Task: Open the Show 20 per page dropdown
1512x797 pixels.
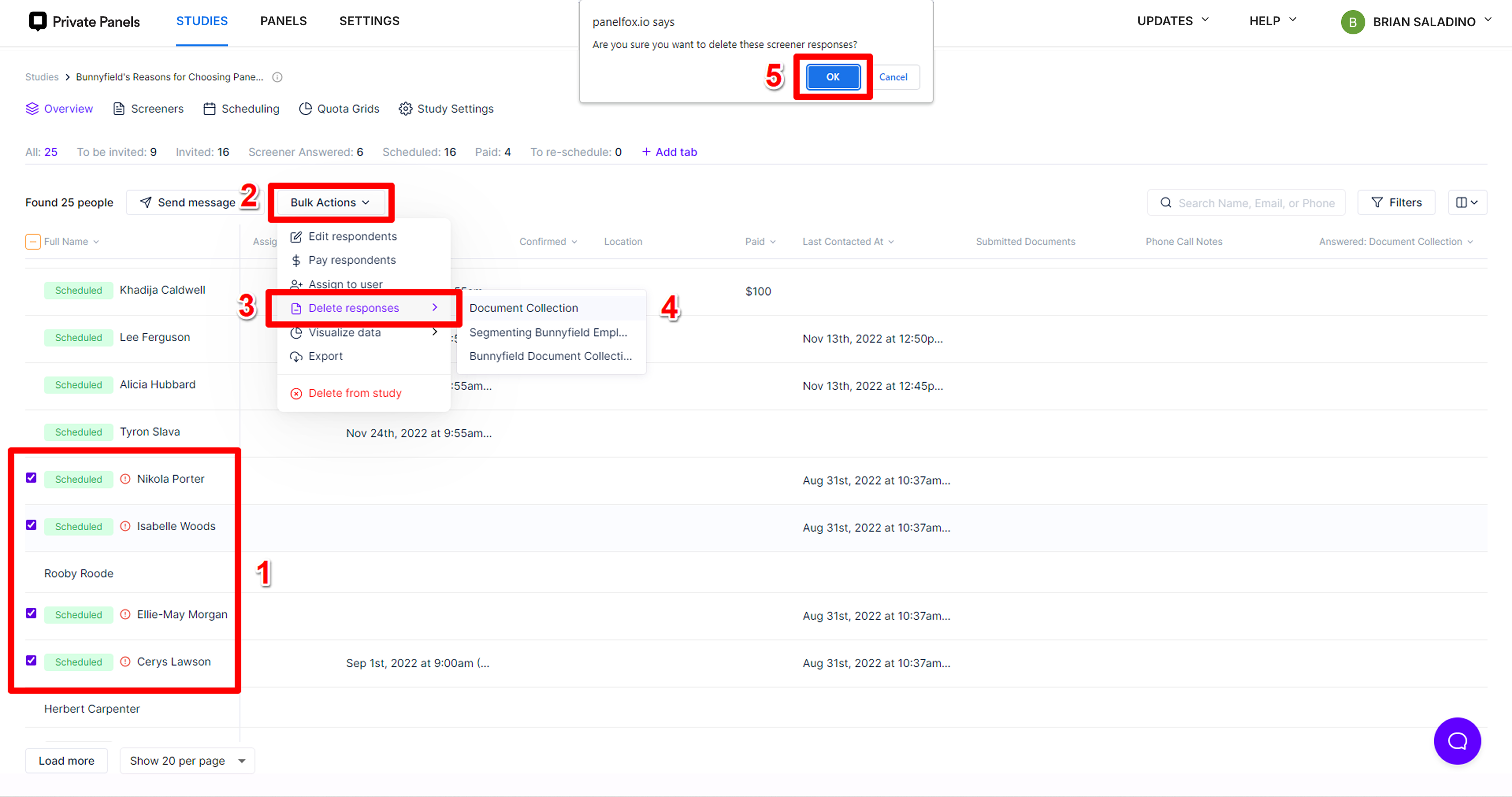Action: tap(187, 761)
